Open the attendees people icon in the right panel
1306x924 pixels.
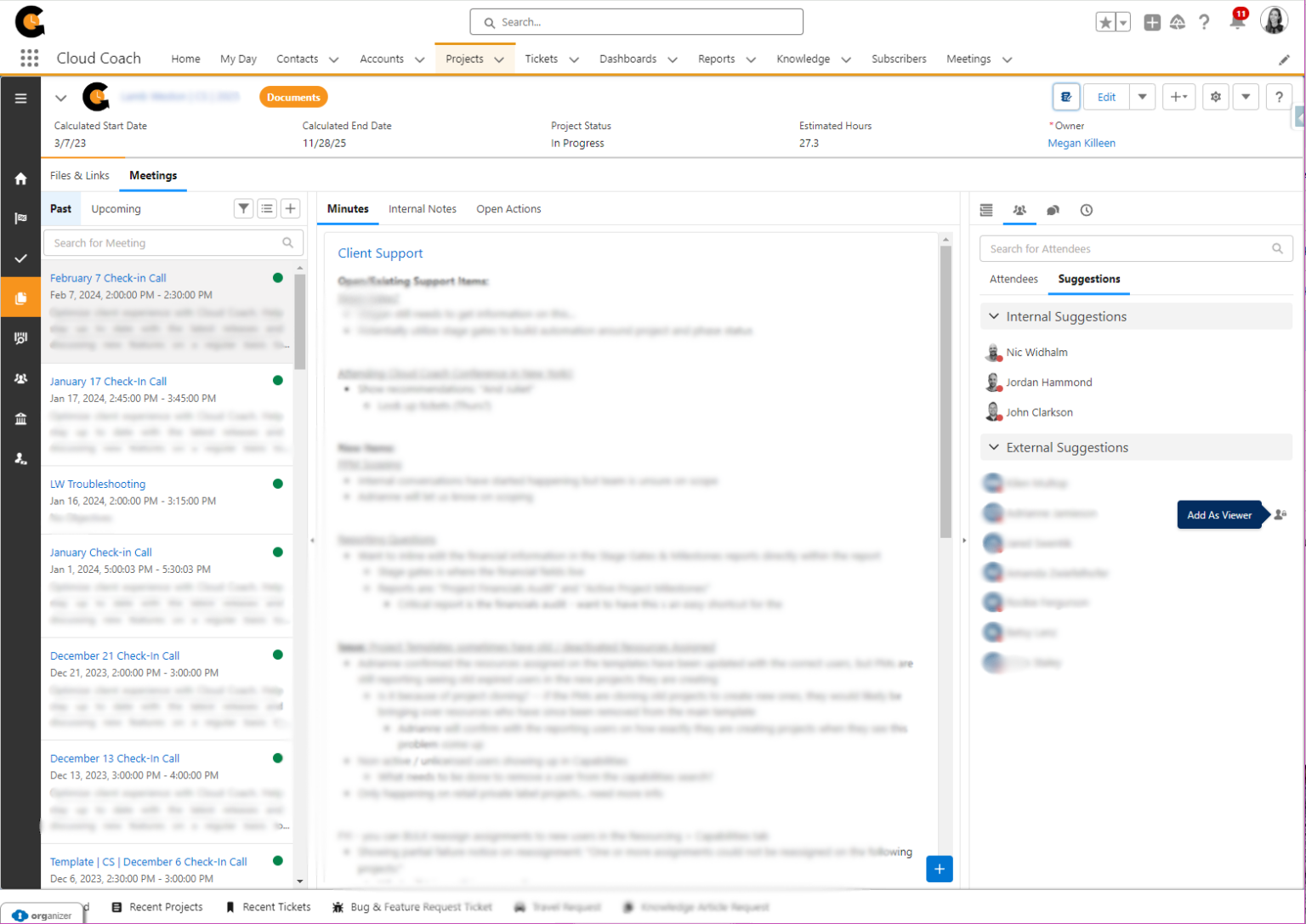point(1019,210)
